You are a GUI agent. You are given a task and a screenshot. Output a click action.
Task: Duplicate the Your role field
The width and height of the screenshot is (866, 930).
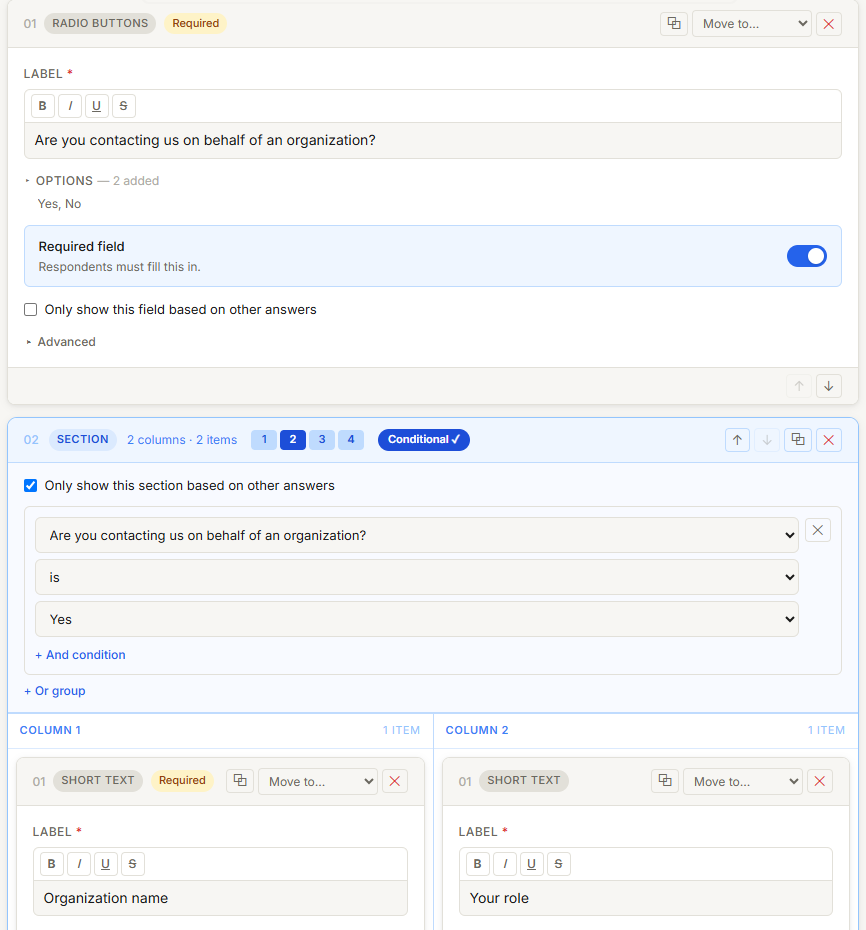click(665, 781)
